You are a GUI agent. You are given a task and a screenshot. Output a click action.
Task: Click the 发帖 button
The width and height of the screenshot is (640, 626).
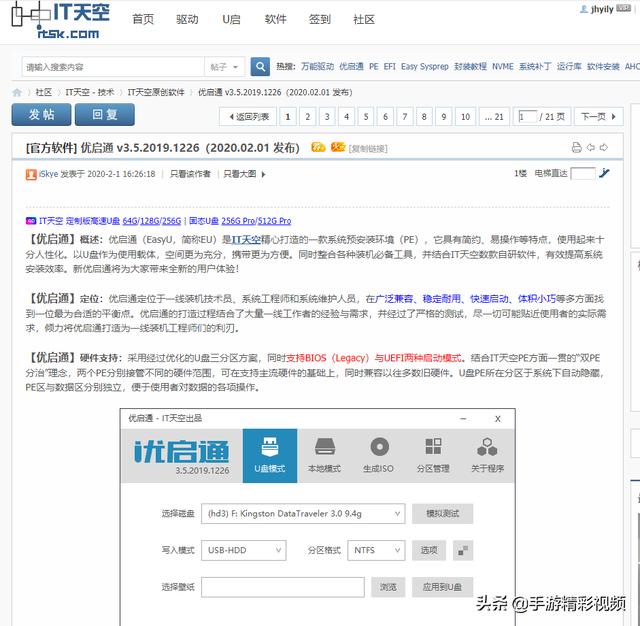point(41,115)
